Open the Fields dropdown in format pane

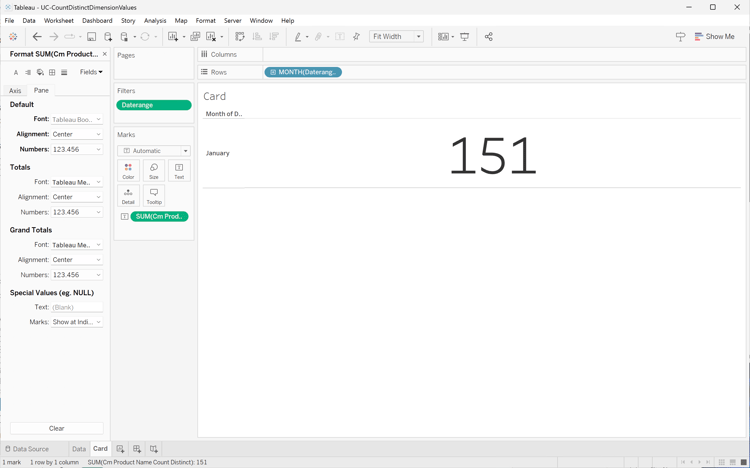pos(91,72)
